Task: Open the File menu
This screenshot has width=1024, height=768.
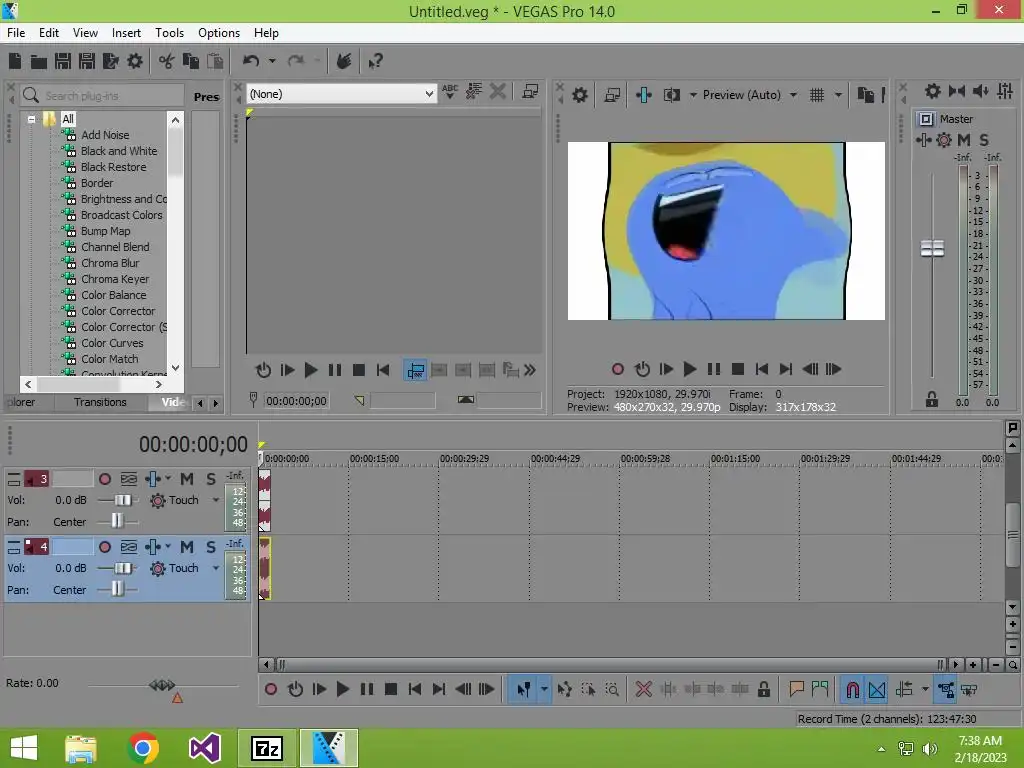Action: 16,33
